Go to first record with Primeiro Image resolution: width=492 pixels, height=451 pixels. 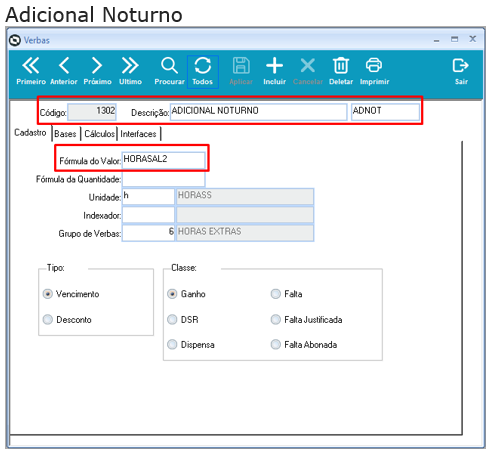(31, 71)
